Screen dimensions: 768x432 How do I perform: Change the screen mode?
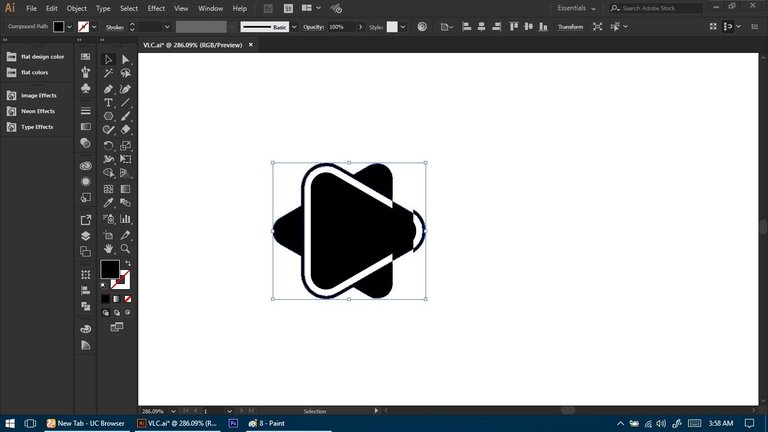pyautogui.click(x=117, y=327)
